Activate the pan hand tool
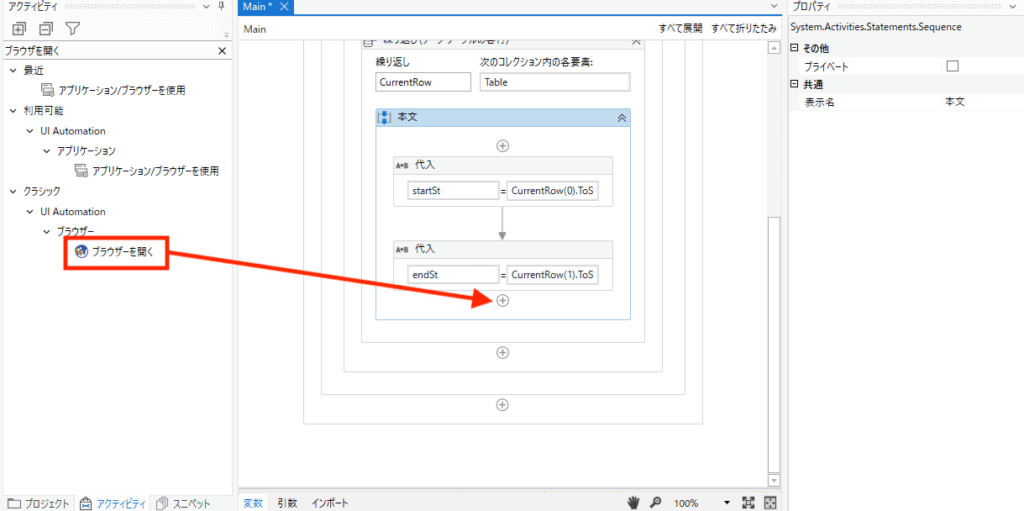 click(x=633, y=503)
